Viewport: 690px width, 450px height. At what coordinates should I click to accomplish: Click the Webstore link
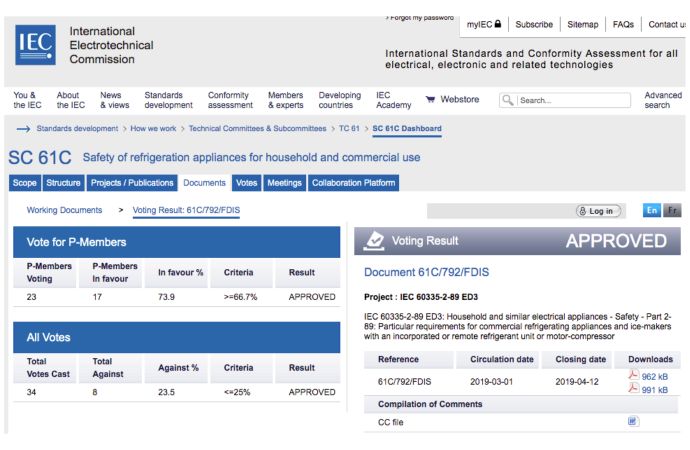pyautogui.click(x=459, y=99)
